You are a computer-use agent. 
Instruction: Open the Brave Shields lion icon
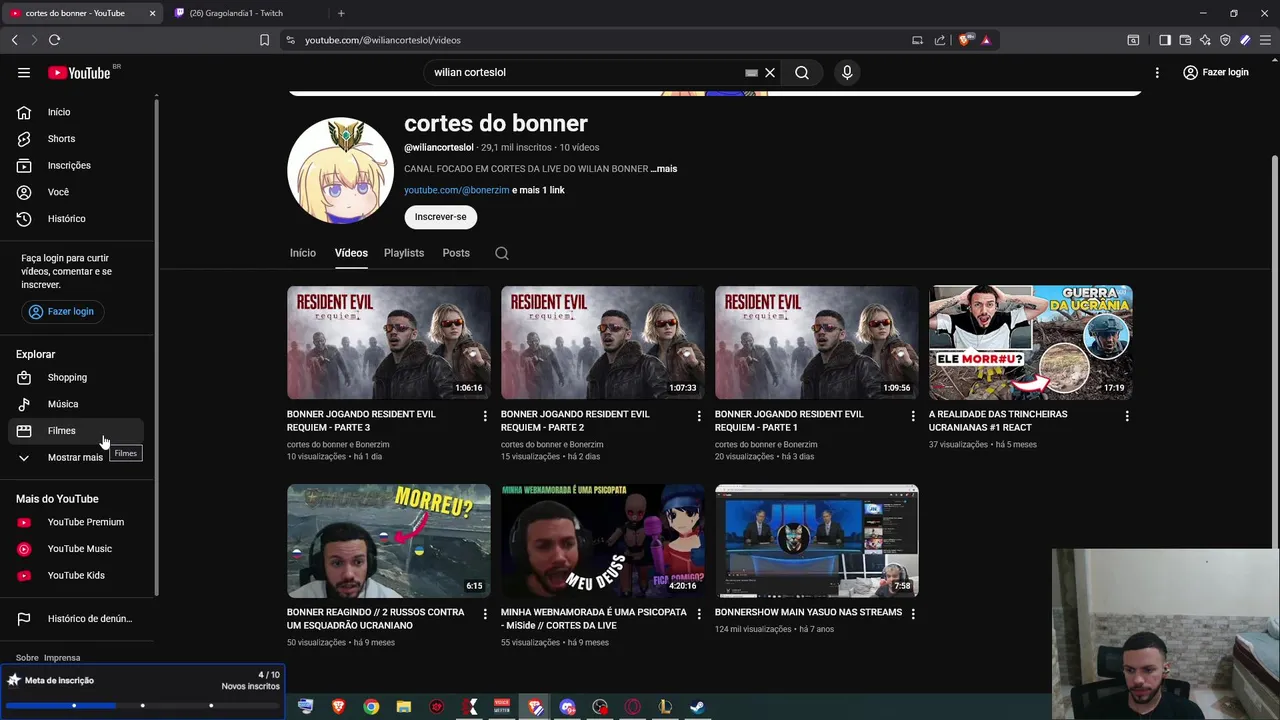click(x=965, y=40)
